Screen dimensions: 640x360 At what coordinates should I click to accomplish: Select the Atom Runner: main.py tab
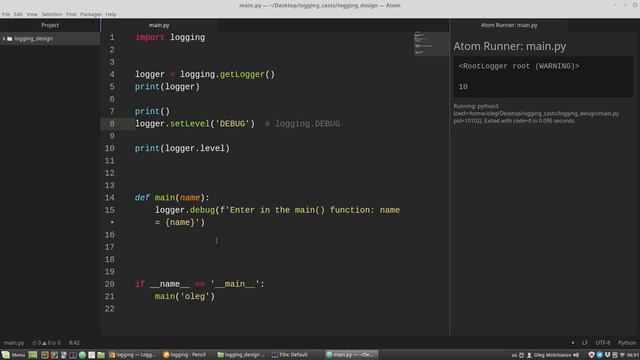509,25
